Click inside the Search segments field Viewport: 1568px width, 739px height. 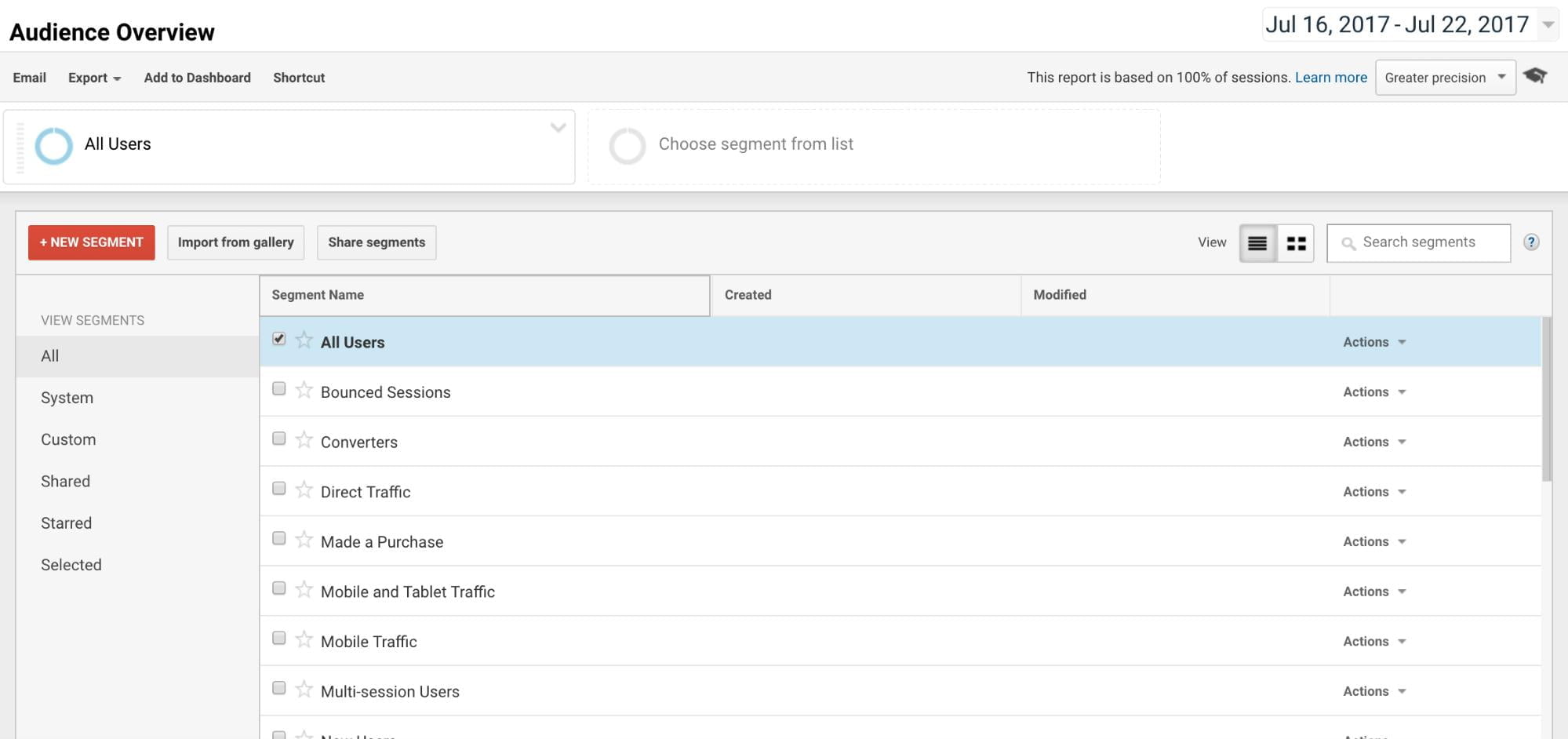click(x=1428, y=242)
